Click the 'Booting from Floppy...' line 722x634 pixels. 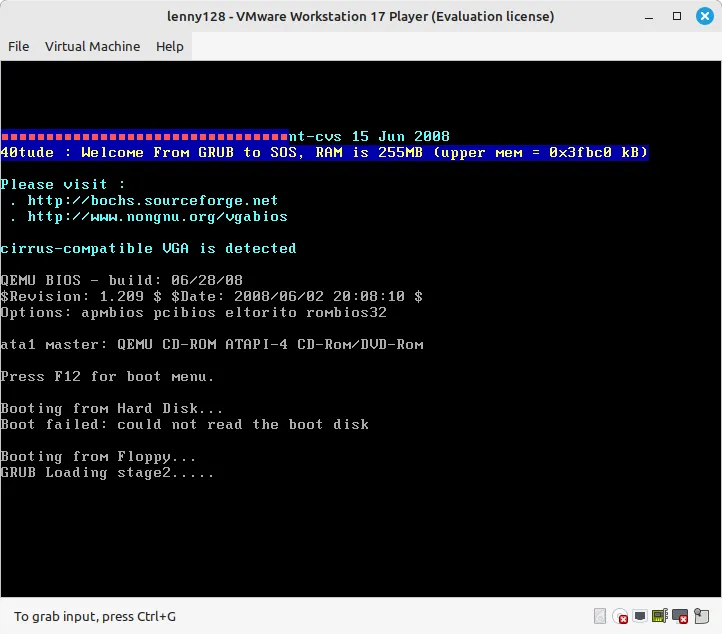tap(98, 457)
